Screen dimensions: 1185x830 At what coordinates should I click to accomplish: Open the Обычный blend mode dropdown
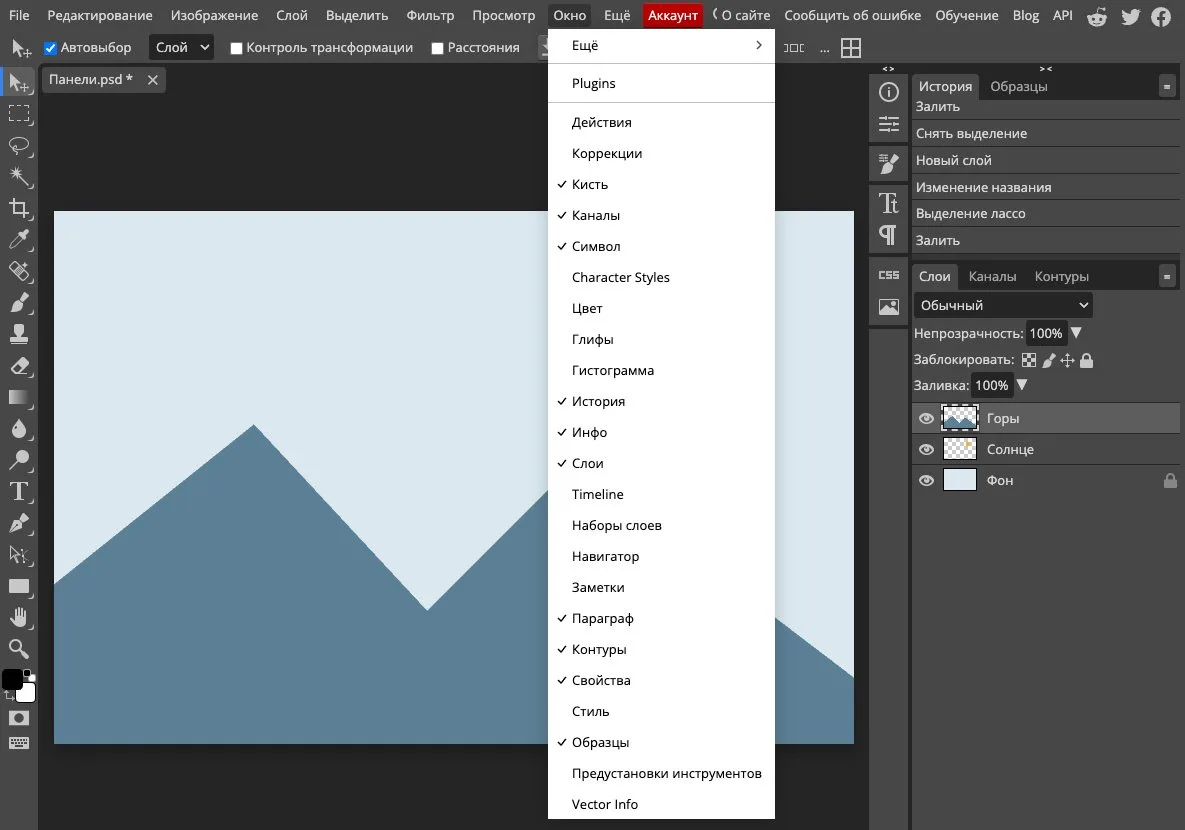point(1003,305)
